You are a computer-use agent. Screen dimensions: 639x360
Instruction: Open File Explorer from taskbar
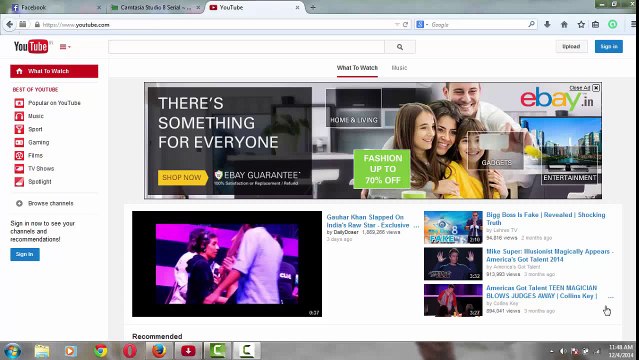(x=42, y=351)
